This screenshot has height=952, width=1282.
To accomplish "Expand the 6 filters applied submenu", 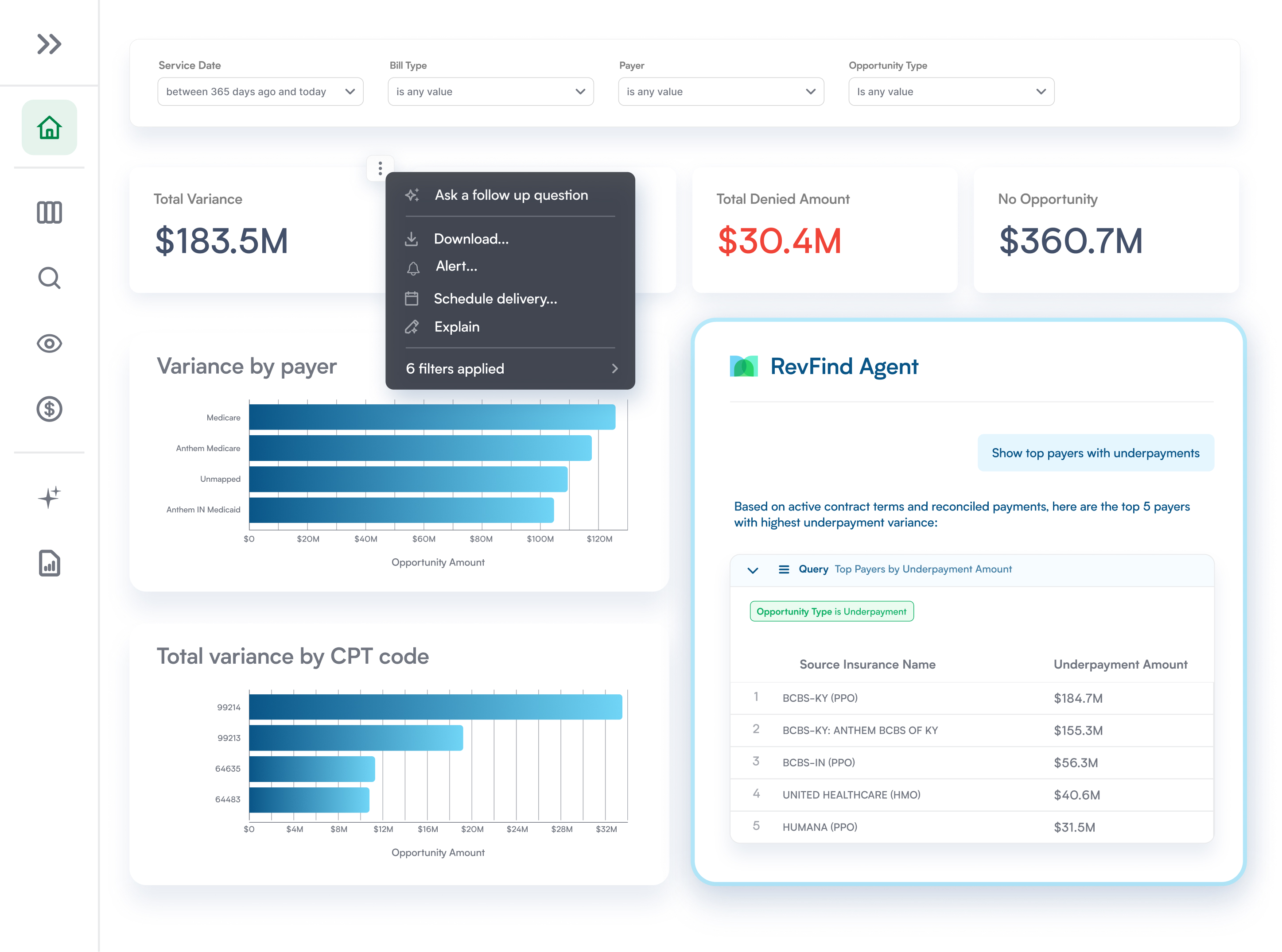I will [x=510, y=369].
